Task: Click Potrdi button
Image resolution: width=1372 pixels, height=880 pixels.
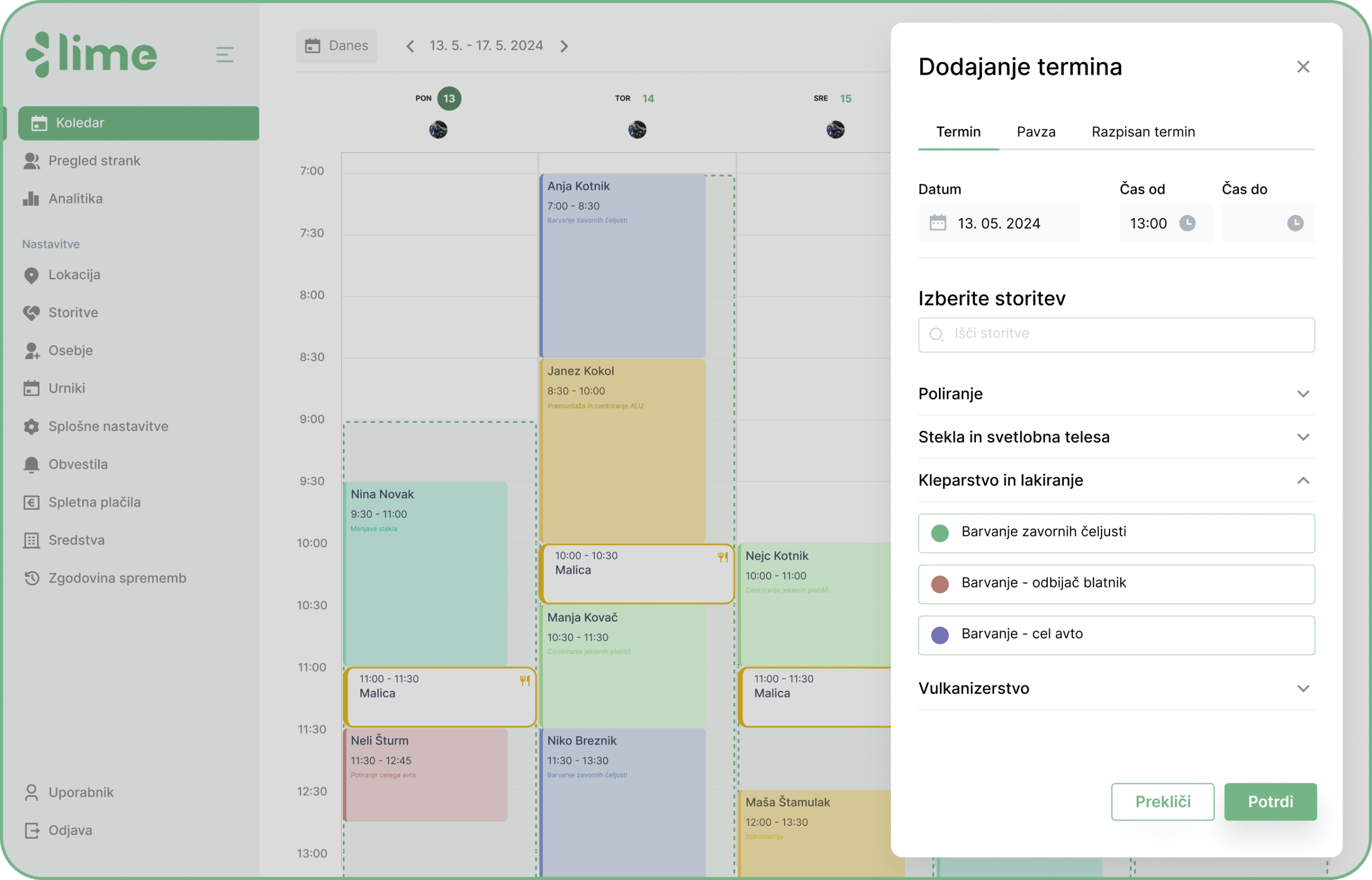Action: (1270, 802)
